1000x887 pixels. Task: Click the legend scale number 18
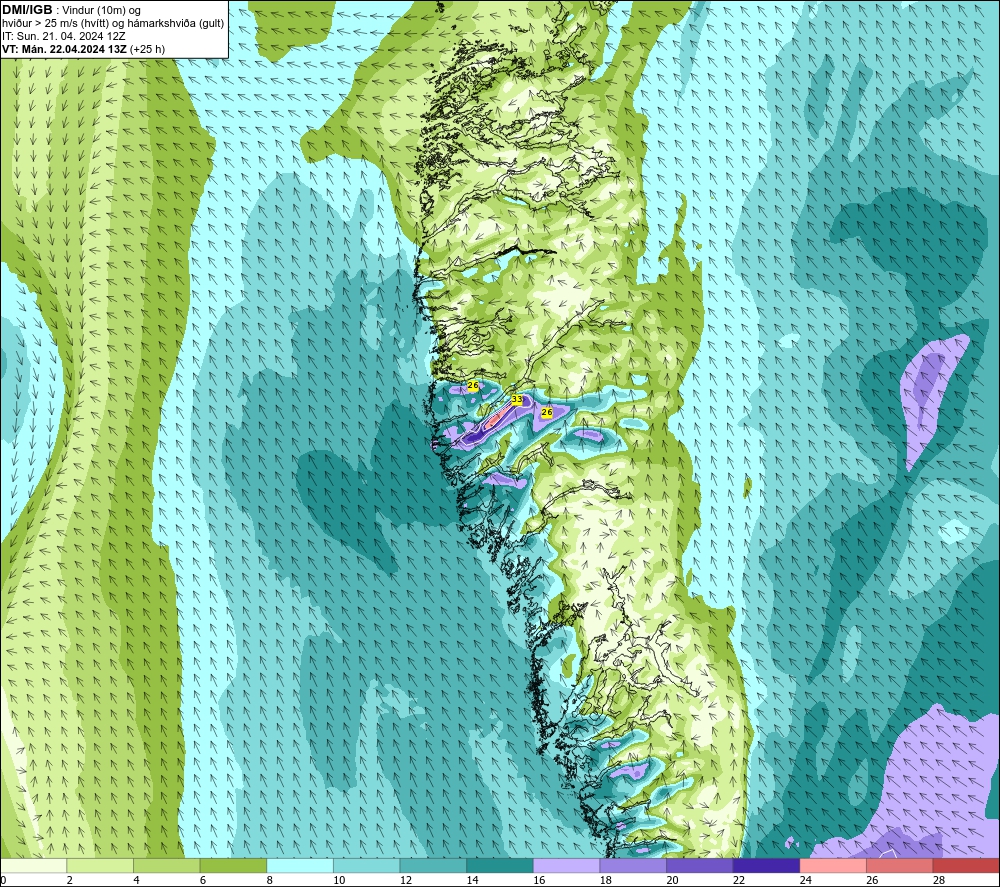605,881
